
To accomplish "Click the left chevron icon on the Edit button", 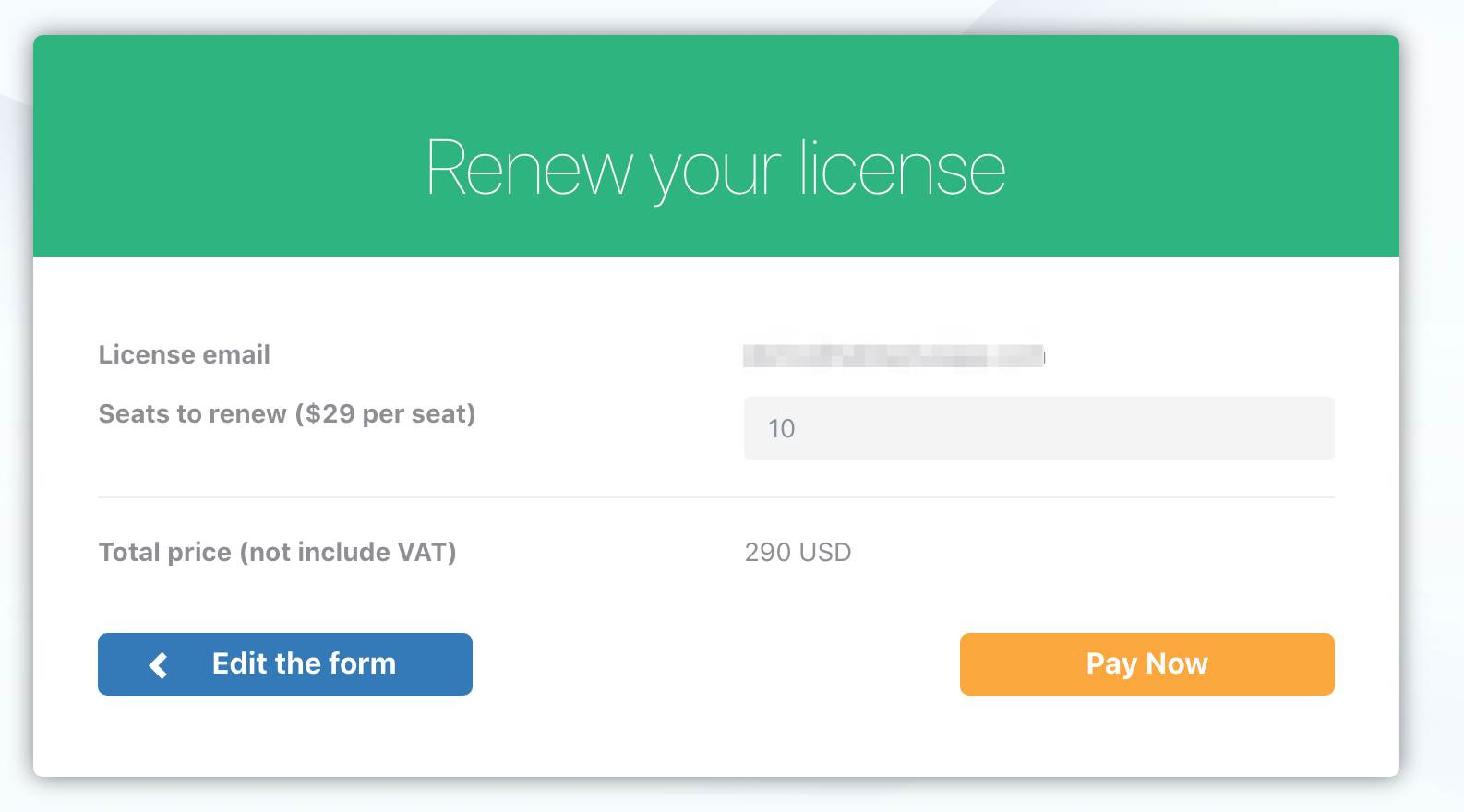I will point(159,664).
